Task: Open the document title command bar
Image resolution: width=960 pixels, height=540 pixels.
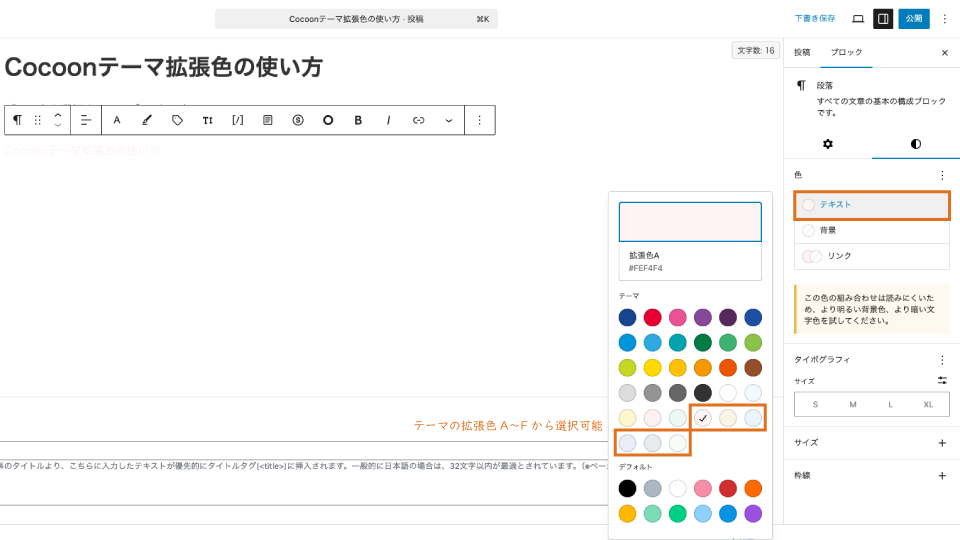Action: tap(356, 19)
